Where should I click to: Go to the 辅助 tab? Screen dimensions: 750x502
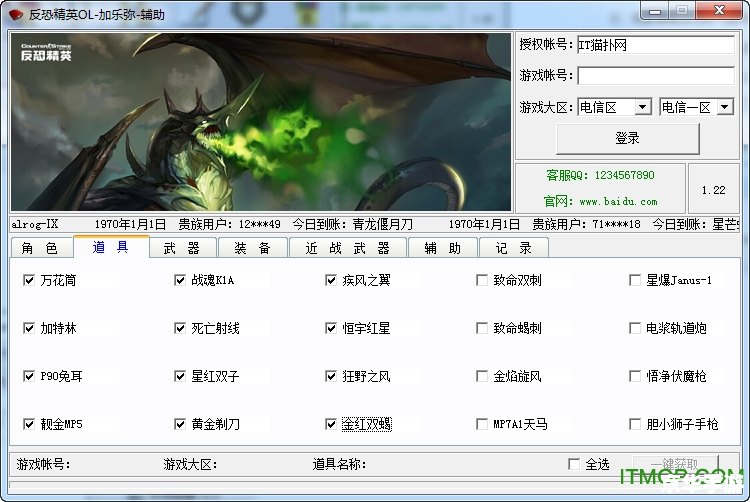(x=443, y=248)
